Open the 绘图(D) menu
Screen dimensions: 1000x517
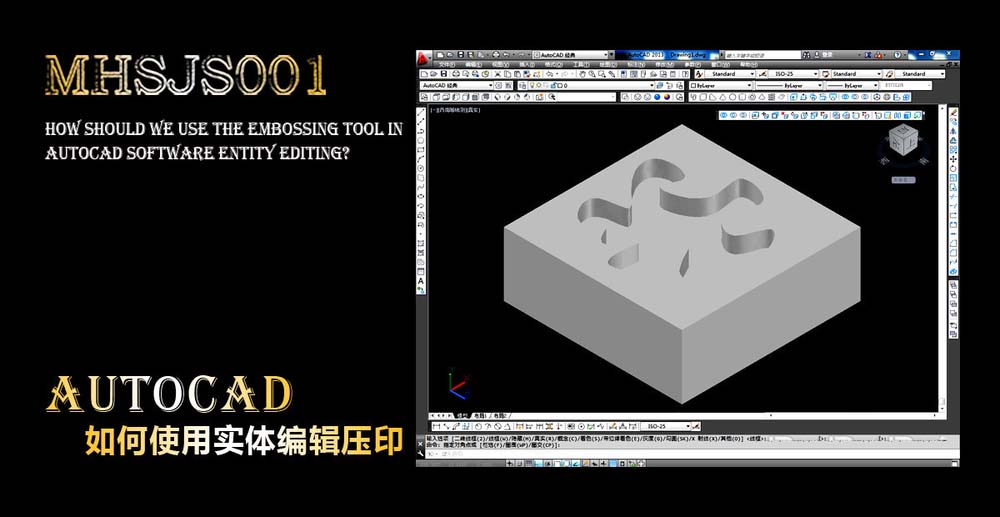607,65
